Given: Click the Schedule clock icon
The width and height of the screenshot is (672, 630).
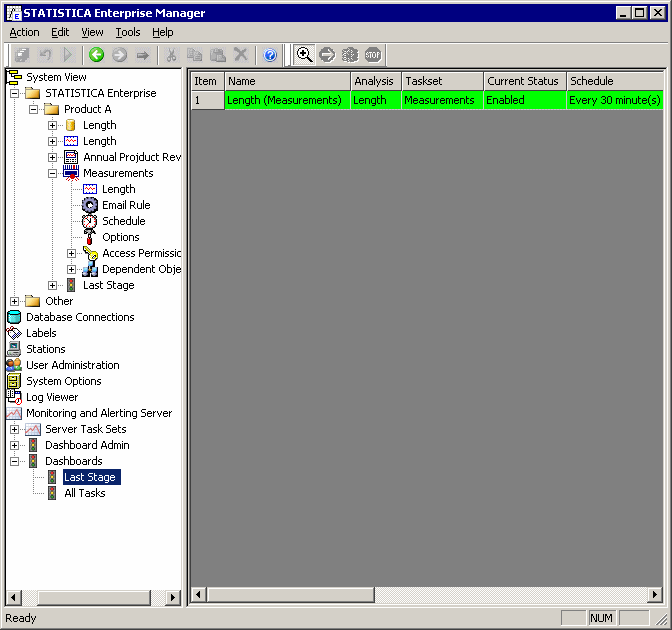Looking at the screenshot, I should pyautogui.click(x=90, y=221).
